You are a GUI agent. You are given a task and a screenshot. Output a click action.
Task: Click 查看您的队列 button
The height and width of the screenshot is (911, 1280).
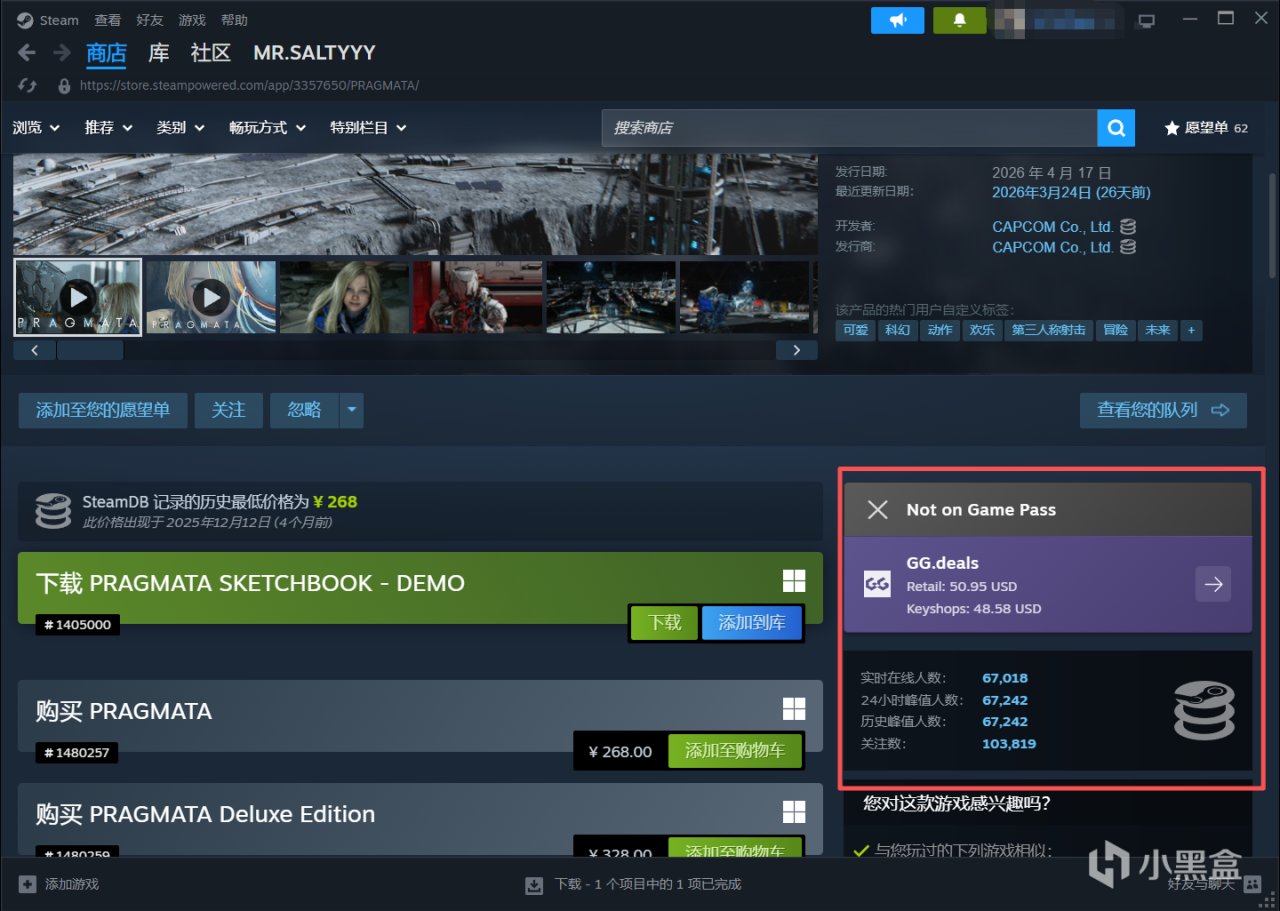[x=1163, y=410]
